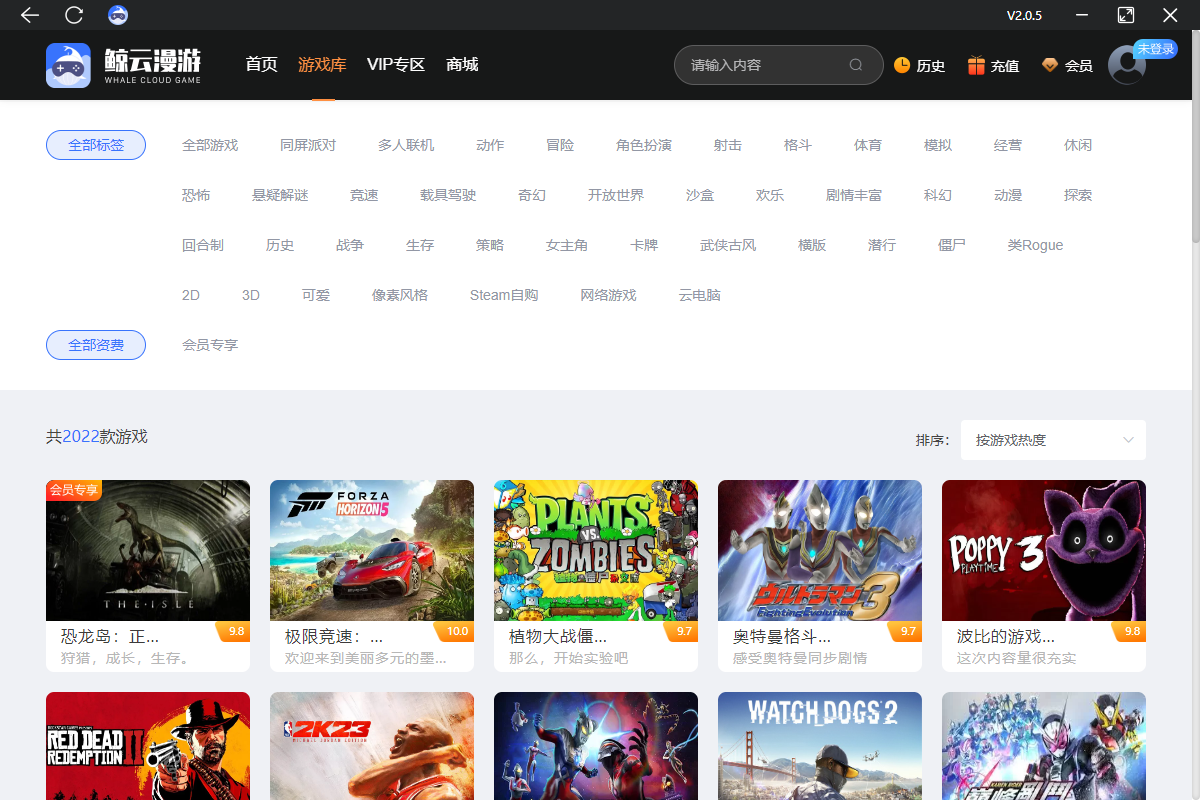Screen dimensions: 1200x800
Task: Switch to the 首页 tab
Action: (261, 65)
